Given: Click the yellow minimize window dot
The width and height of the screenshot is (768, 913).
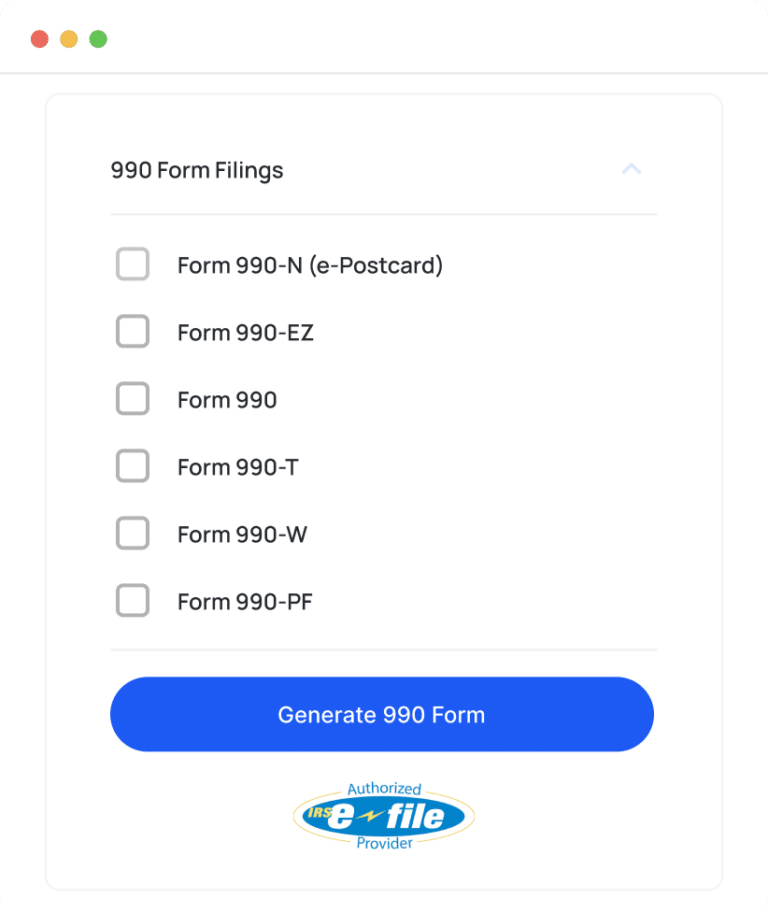Looking at the screenshot, I should [x=69, y=39].
